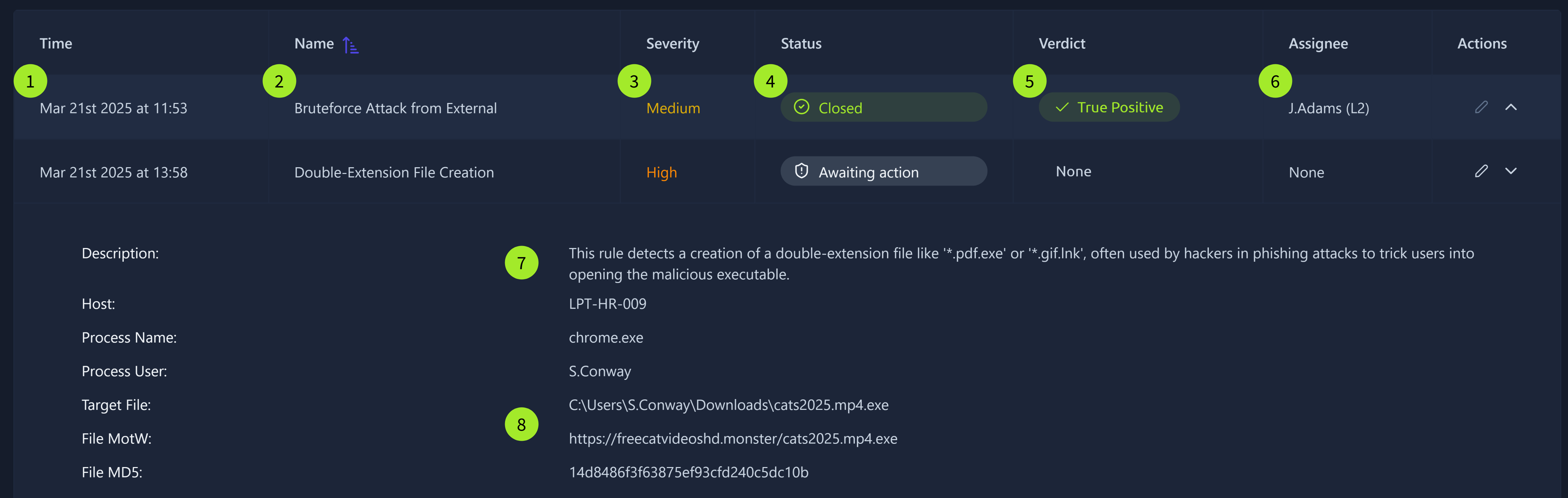Click the Process User: field label
1568x498 pixels.
pyautogui.click(x=124, y=371)
